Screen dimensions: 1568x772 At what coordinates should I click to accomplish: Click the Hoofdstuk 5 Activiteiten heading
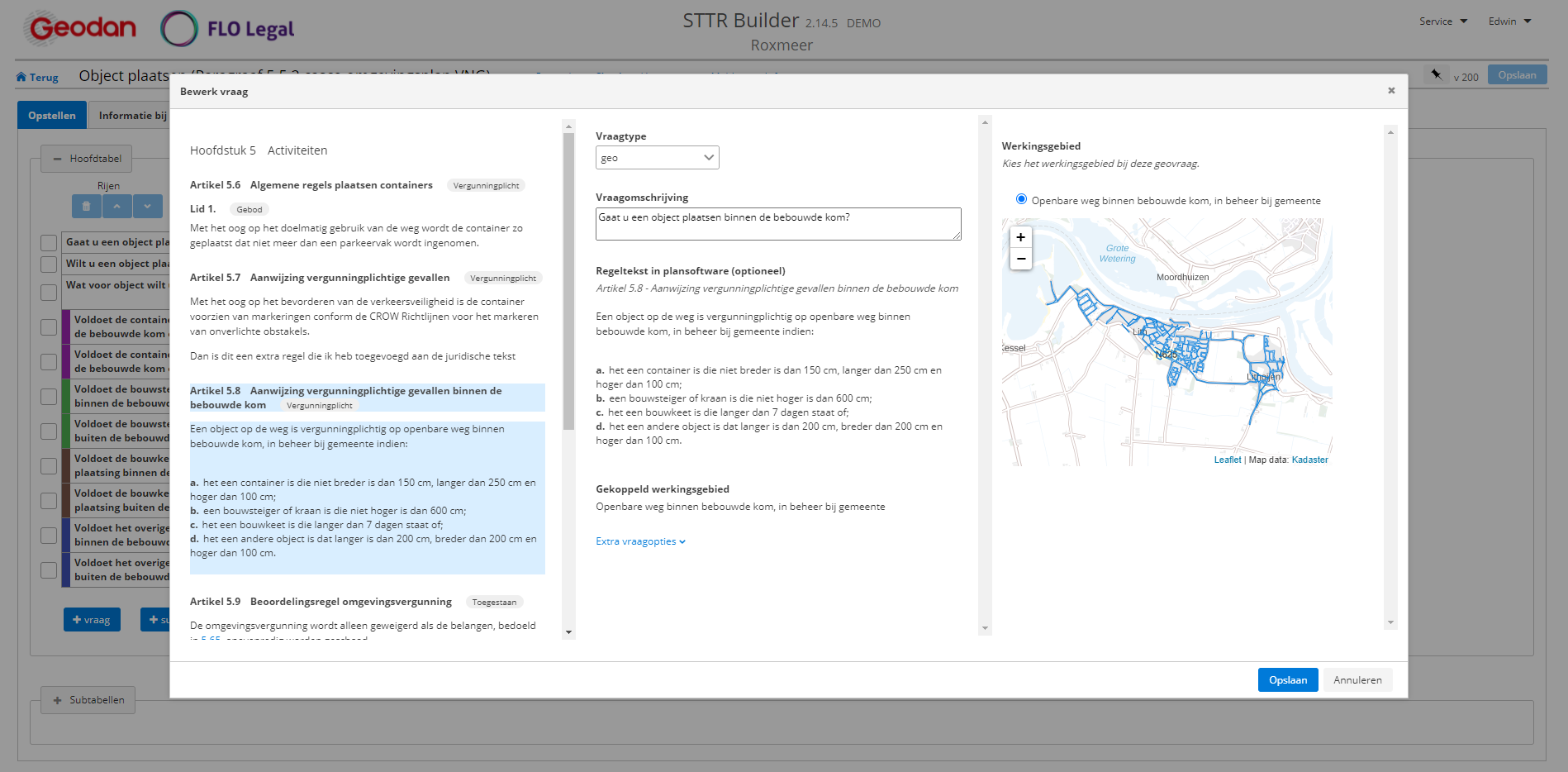pyautogui.click(x=259, y=150)
